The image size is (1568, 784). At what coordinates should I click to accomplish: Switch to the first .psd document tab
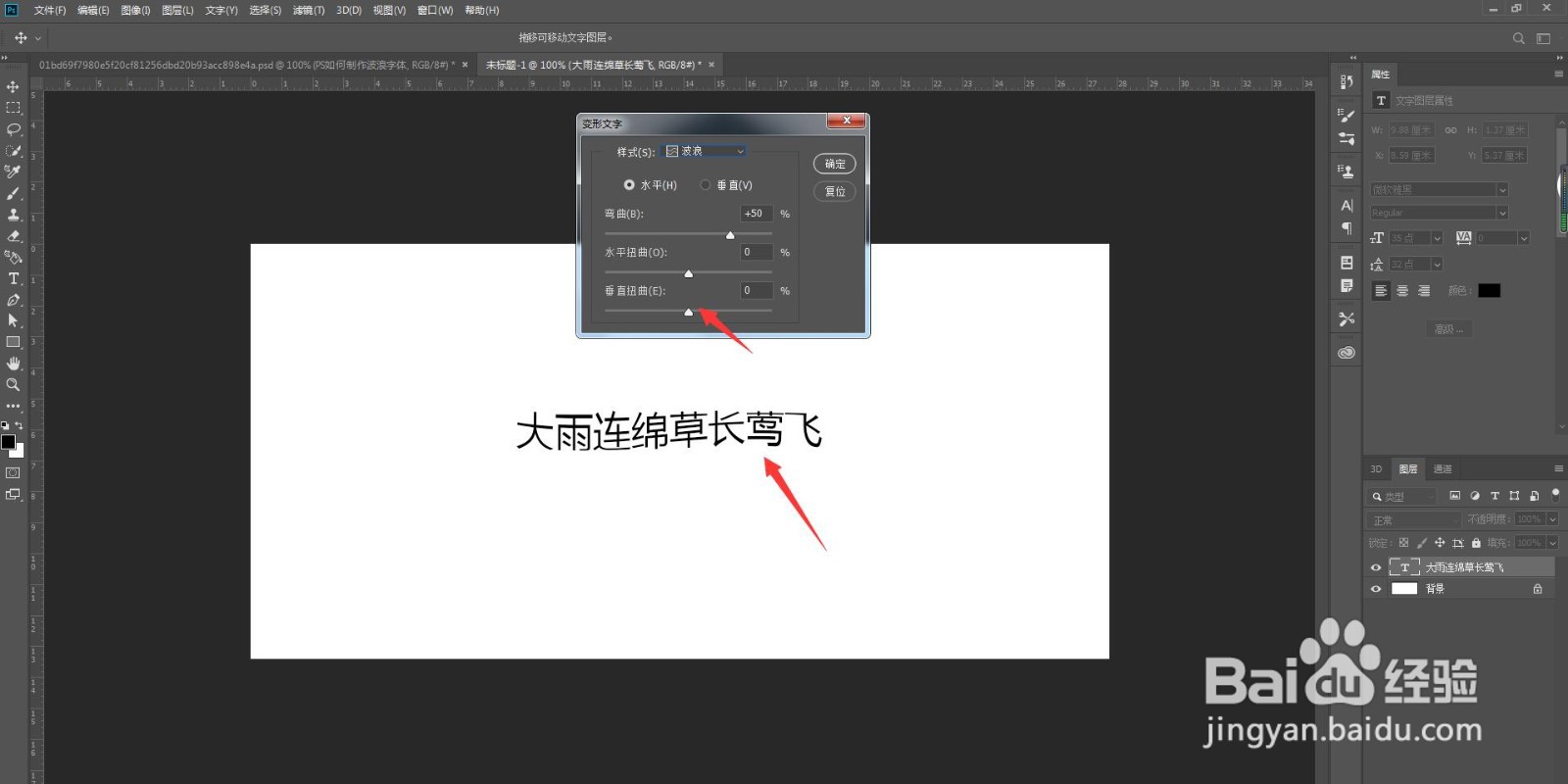coord(247,65)
